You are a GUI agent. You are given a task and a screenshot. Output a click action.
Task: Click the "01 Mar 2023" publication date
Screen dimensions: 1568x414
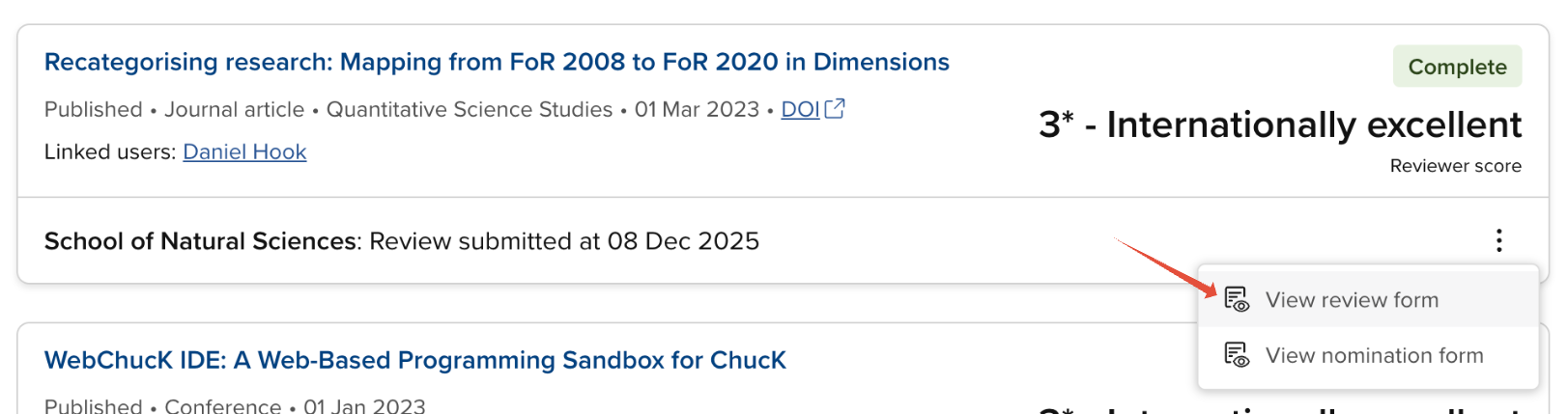(697, 110)
